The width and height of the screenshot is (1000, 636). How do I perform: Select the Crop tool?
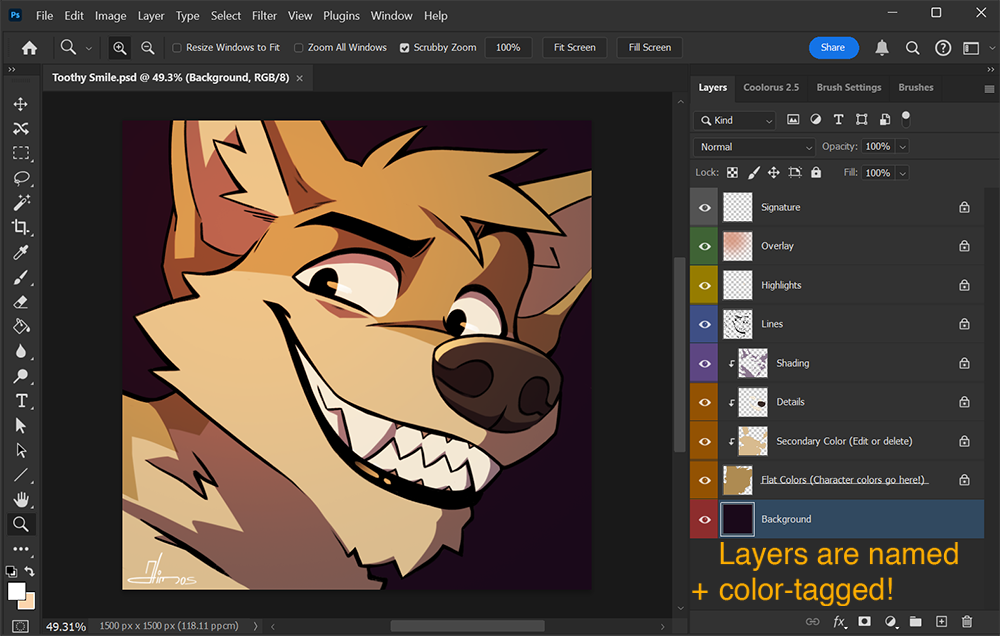pos(20,227)
